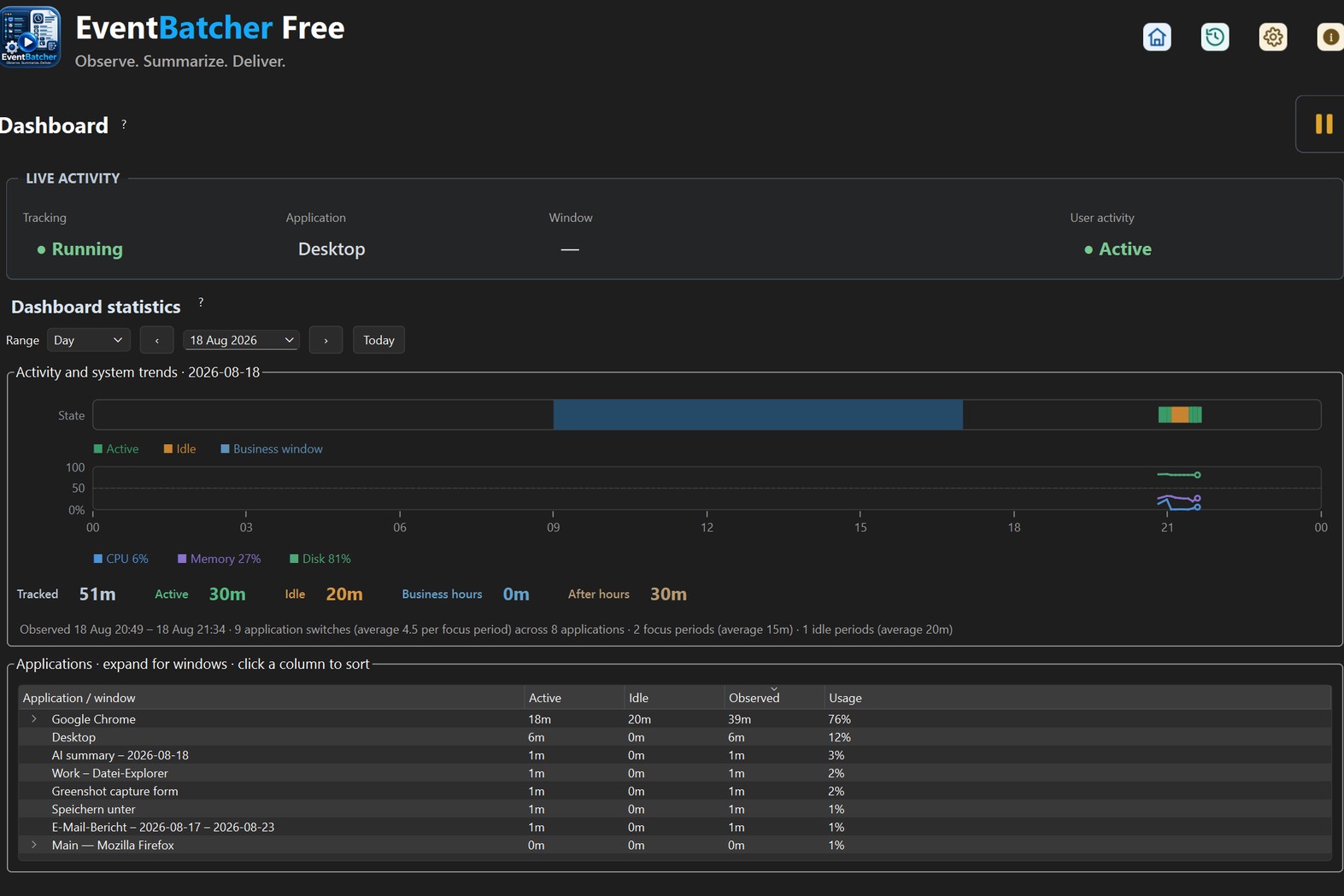Select the E-Mail-Bericht – 2026-08-17 – 2026-08-23 row
This screenshot has width=1344, height=896.
(674, 827)
